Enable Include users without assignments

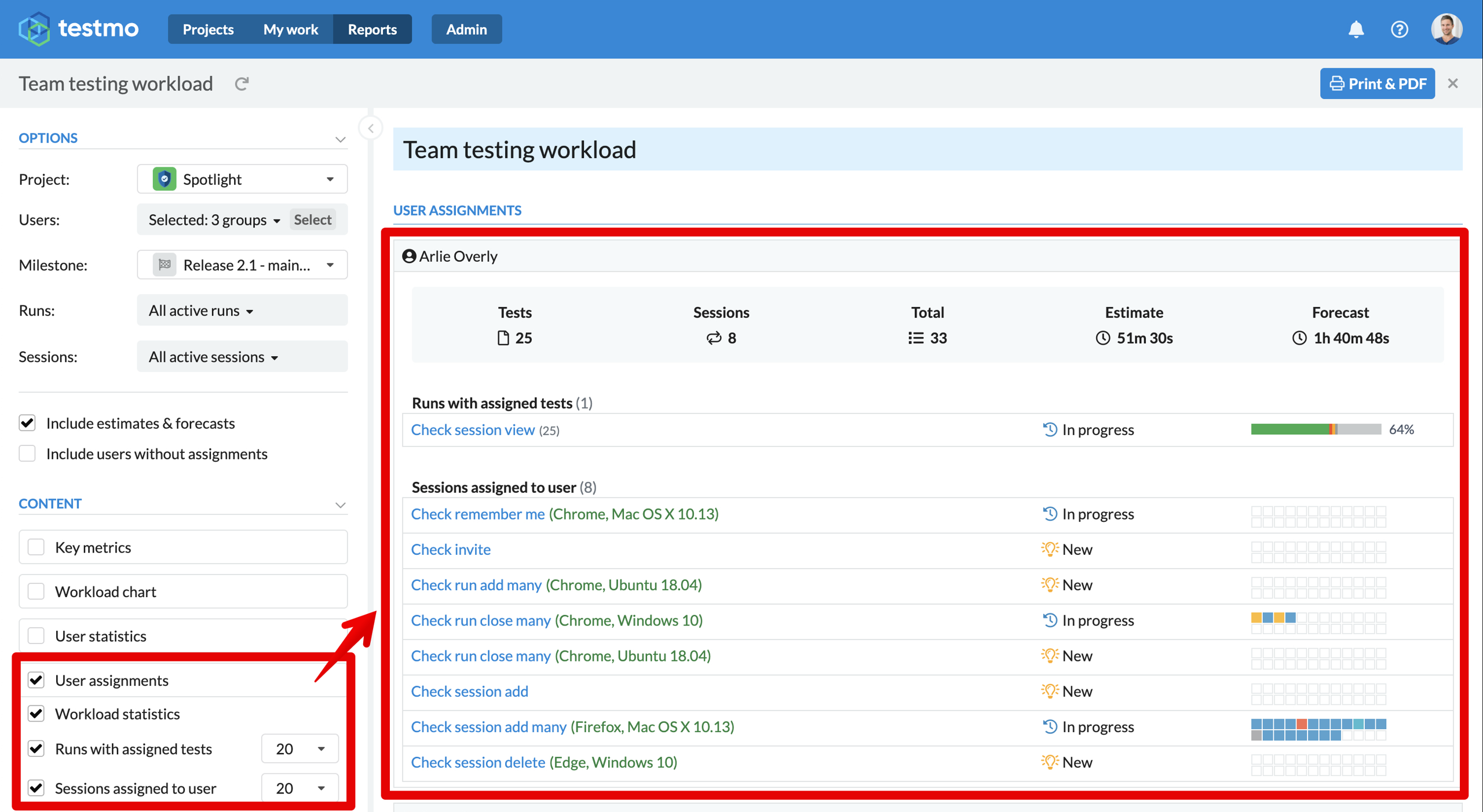(27, 453)
